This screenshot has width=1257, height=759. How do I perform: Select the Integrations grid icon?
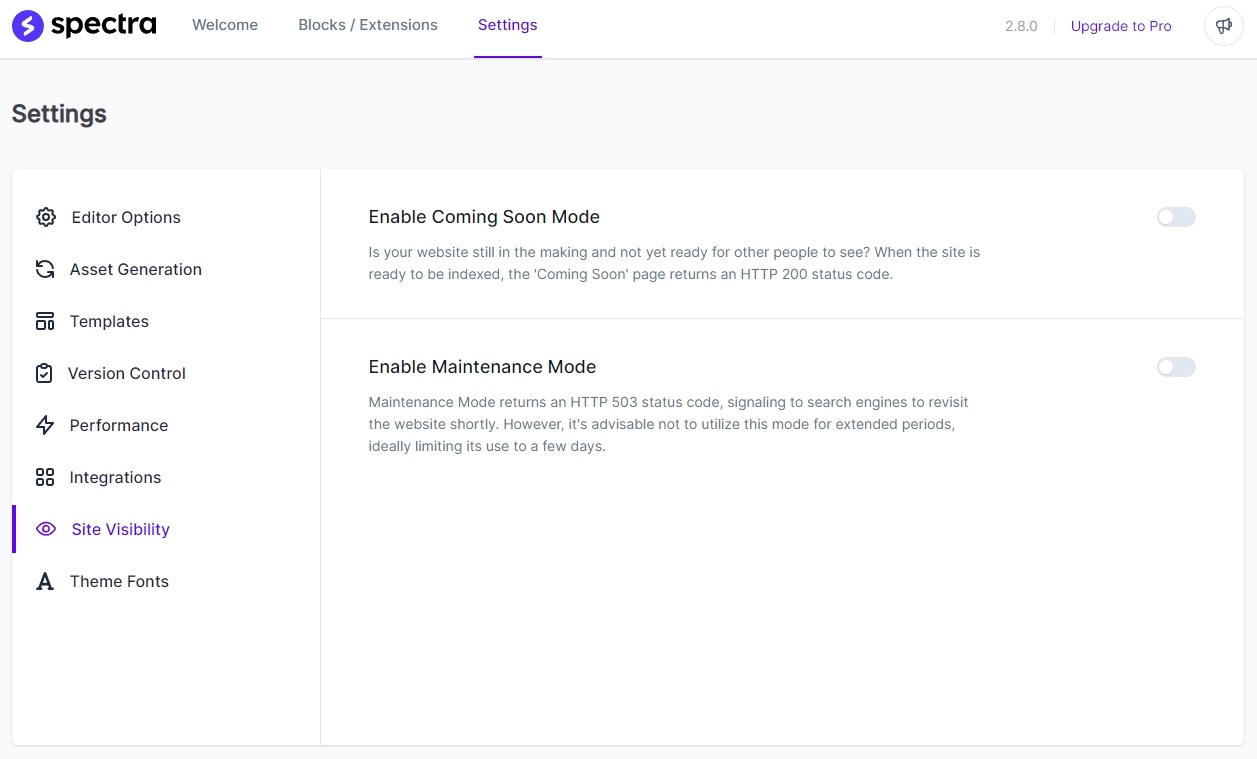point(46,477)
